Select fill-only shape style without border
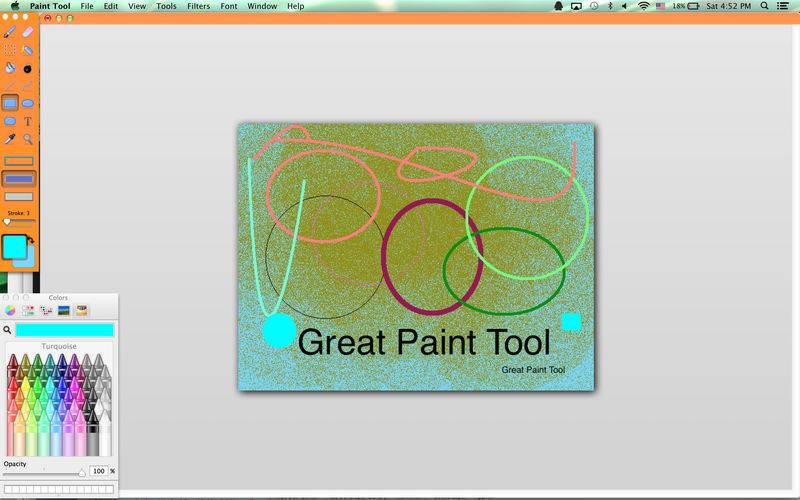Image resolution: width=800 pixels, height=500 pixels. pyautogui.click(x=19, y=197)
